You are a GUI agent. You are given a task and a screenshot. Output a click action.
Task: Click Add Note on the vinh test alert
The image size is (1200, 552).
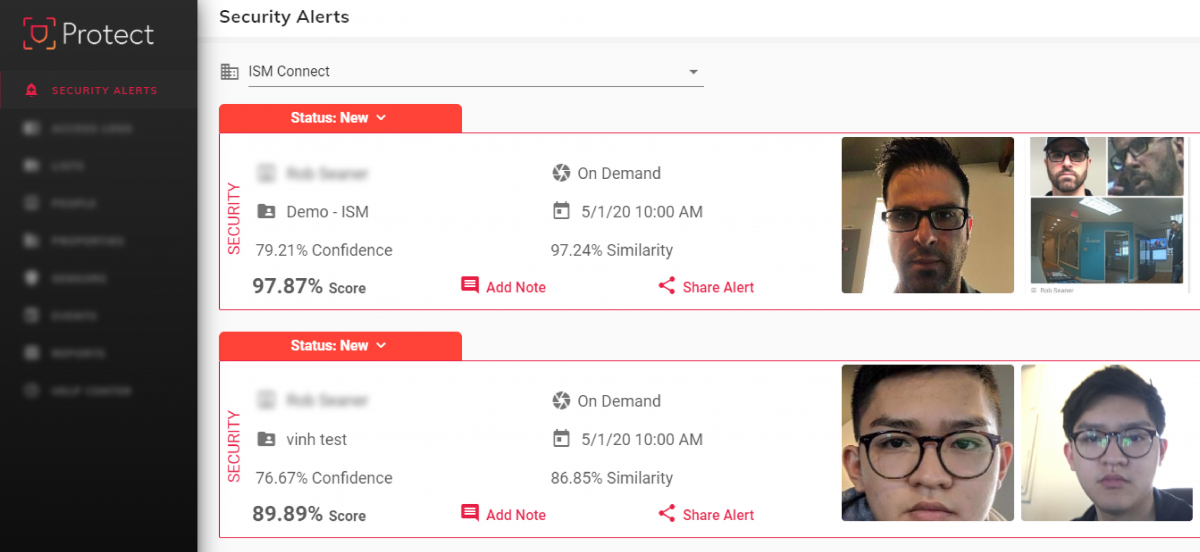(515, 515)
